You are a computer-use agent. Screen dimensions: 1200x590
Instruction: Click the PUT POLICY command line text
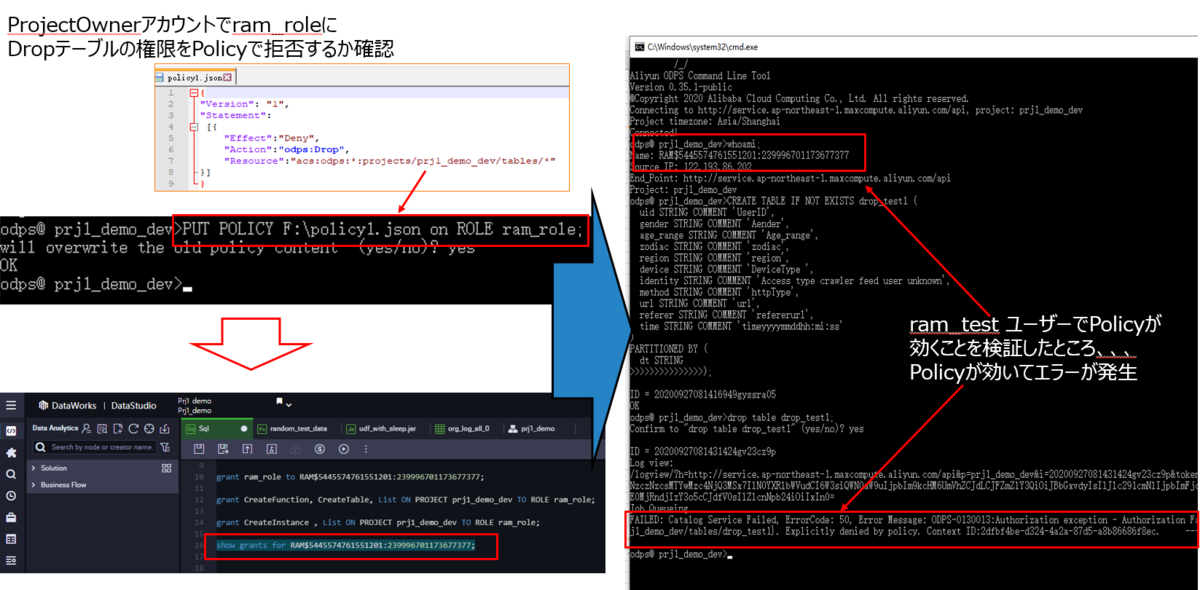pos(380,229)
